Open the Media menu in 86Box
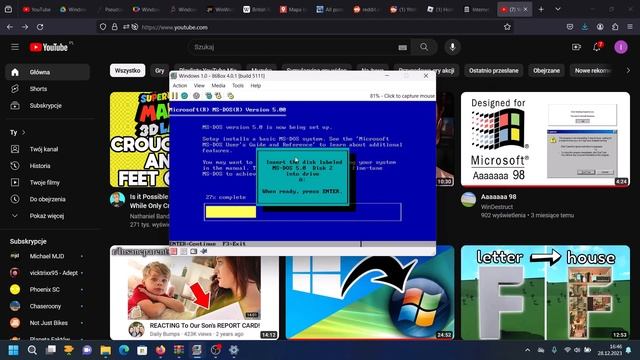The height and width of the screenshot is (360, 640). [x=218, y=86]
